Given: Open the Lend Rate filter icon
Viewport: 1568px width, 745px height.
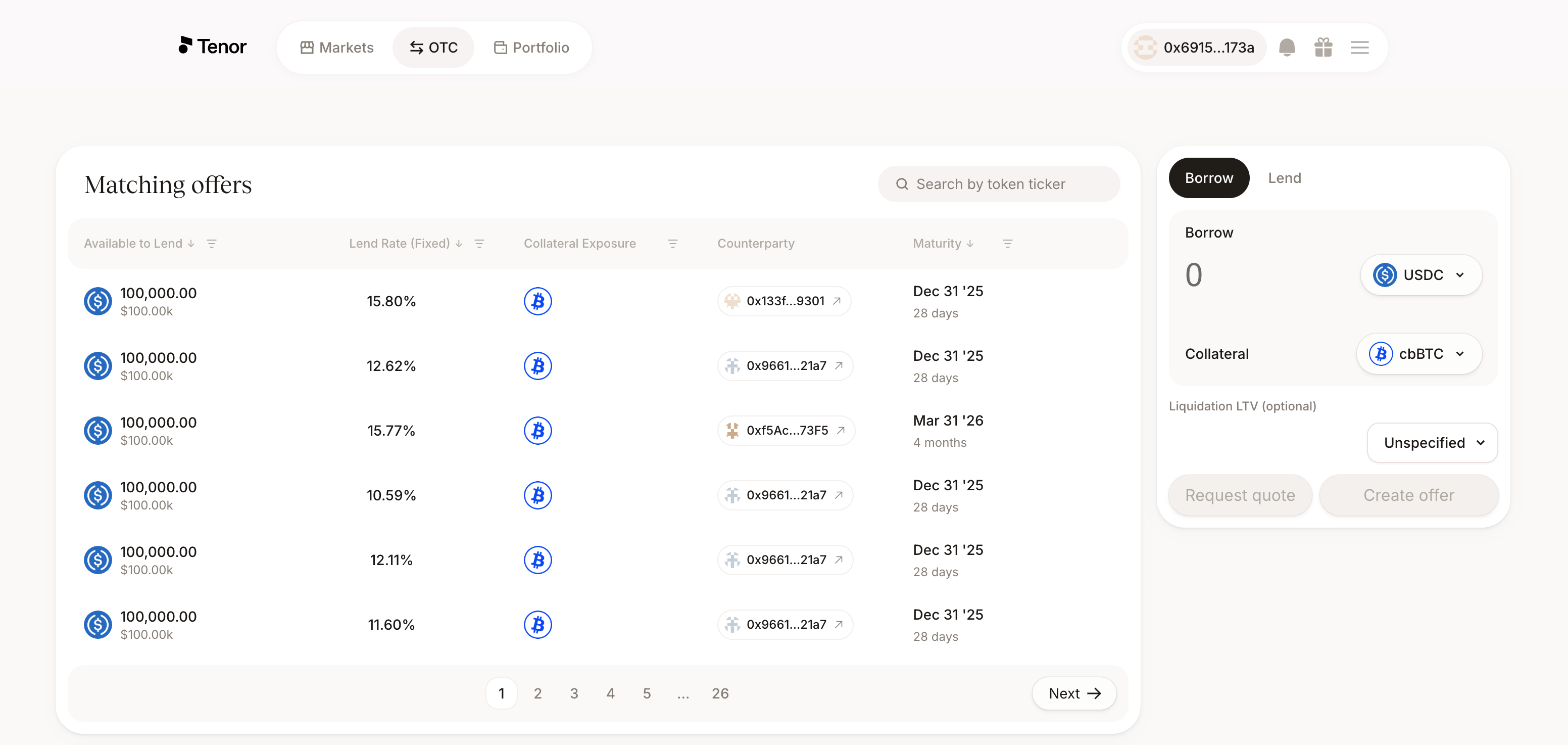Looking at the screenshot, I should tap(479, 244).
